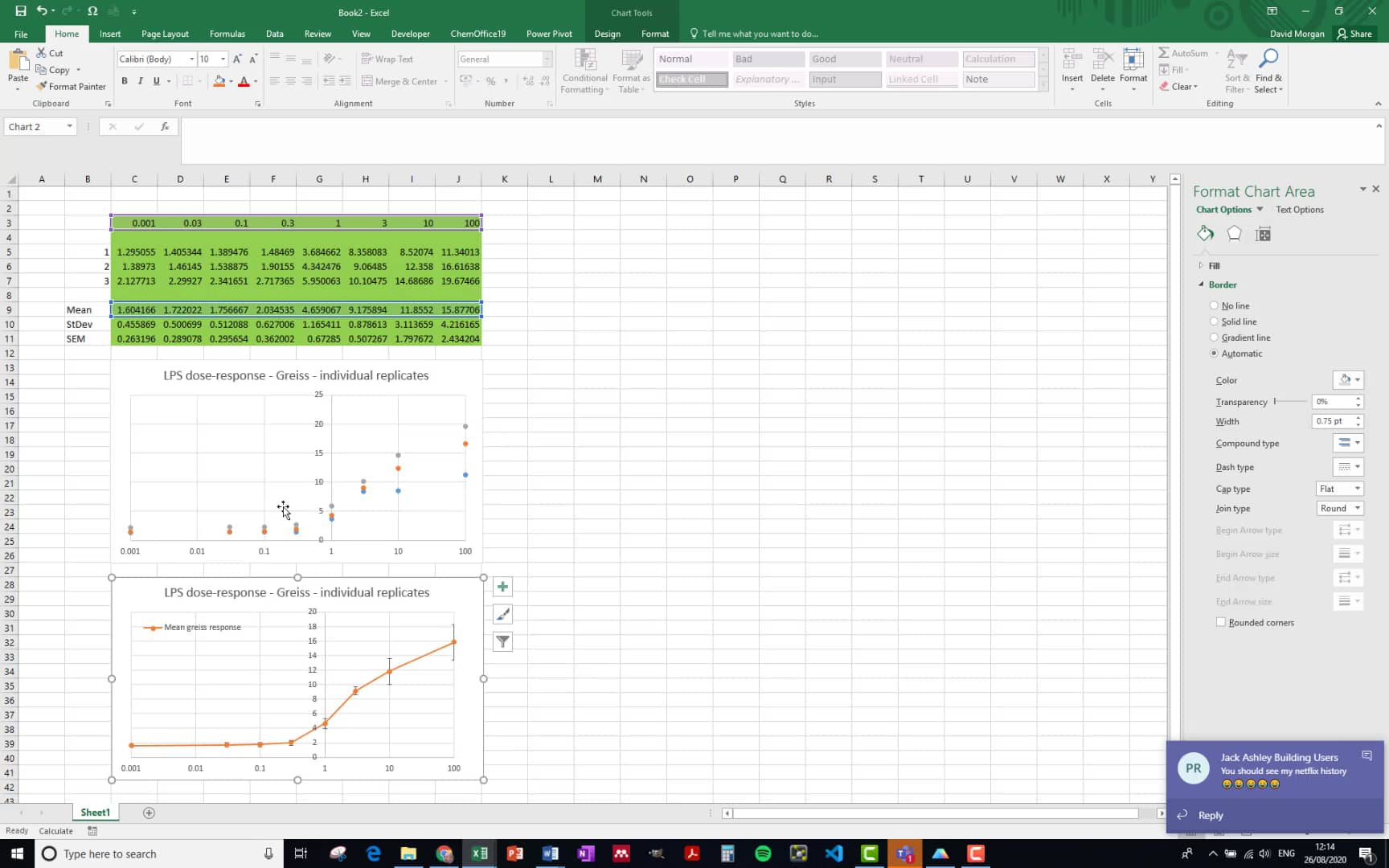
Task: Click the AutoSum icon
Action: coord(1182,52)
